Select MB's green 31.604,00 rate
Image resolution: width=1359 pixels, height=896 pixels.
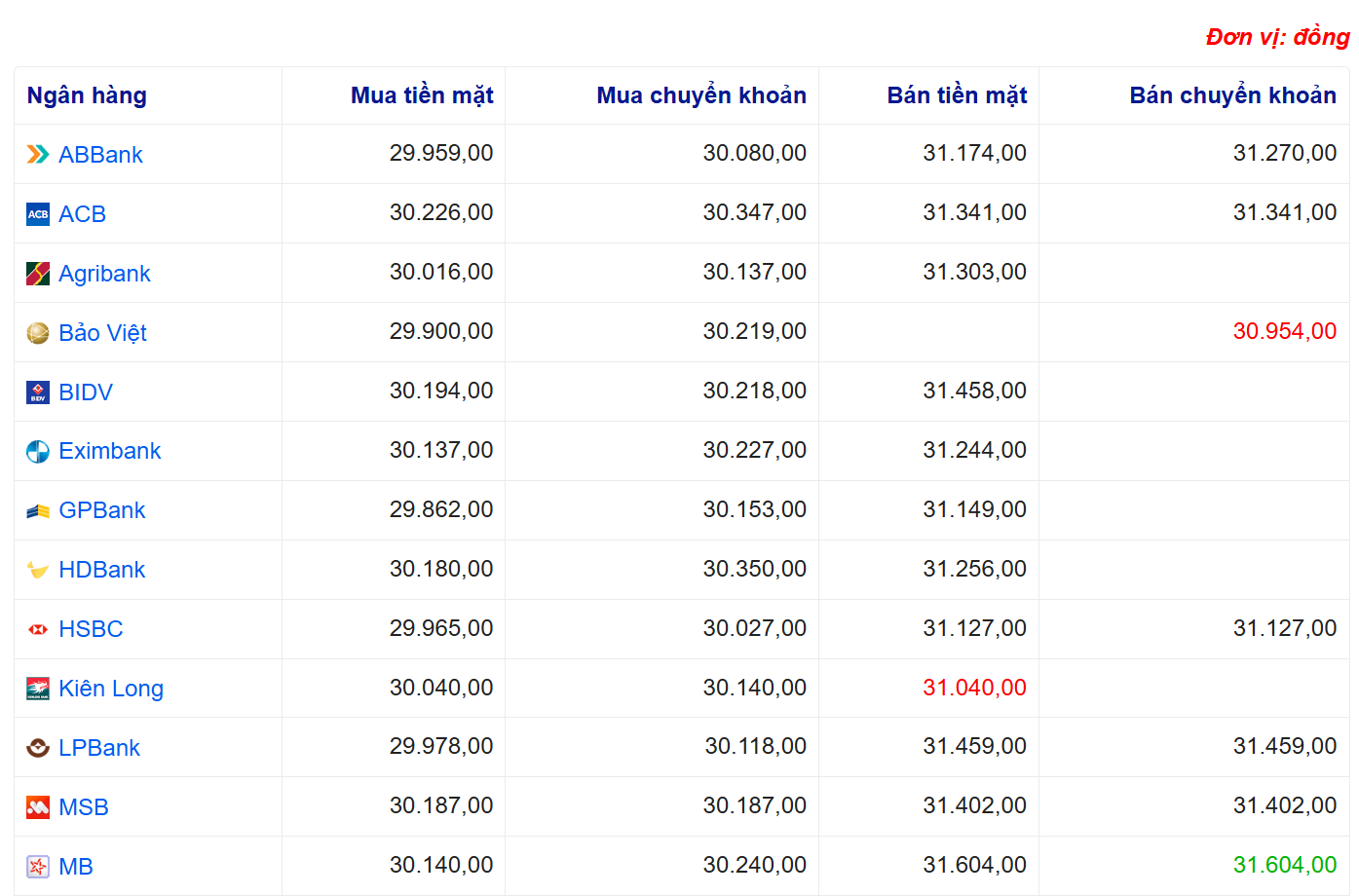click(1284, 865)
